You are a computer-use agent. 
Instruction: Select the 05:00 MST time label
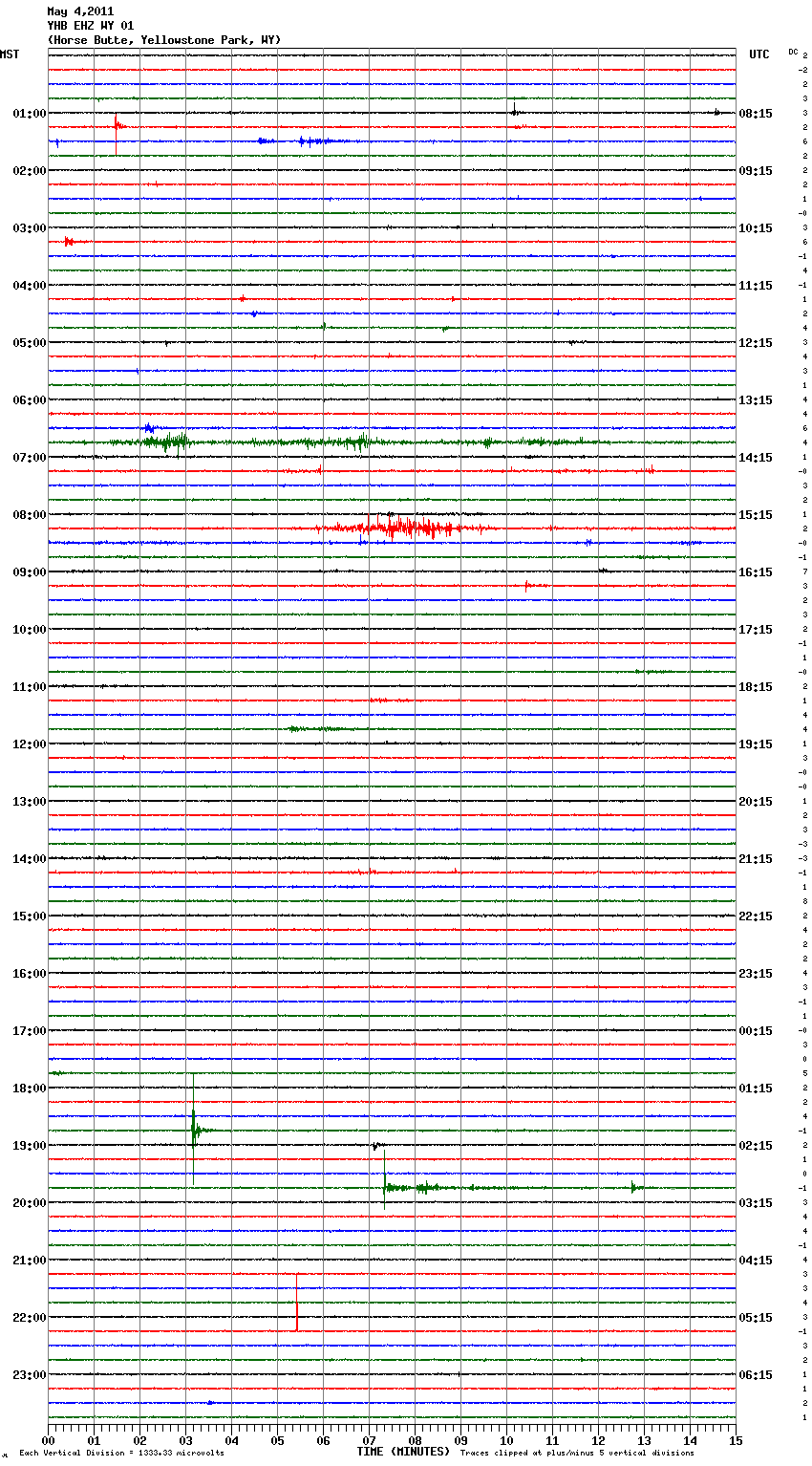click(30, 343)
